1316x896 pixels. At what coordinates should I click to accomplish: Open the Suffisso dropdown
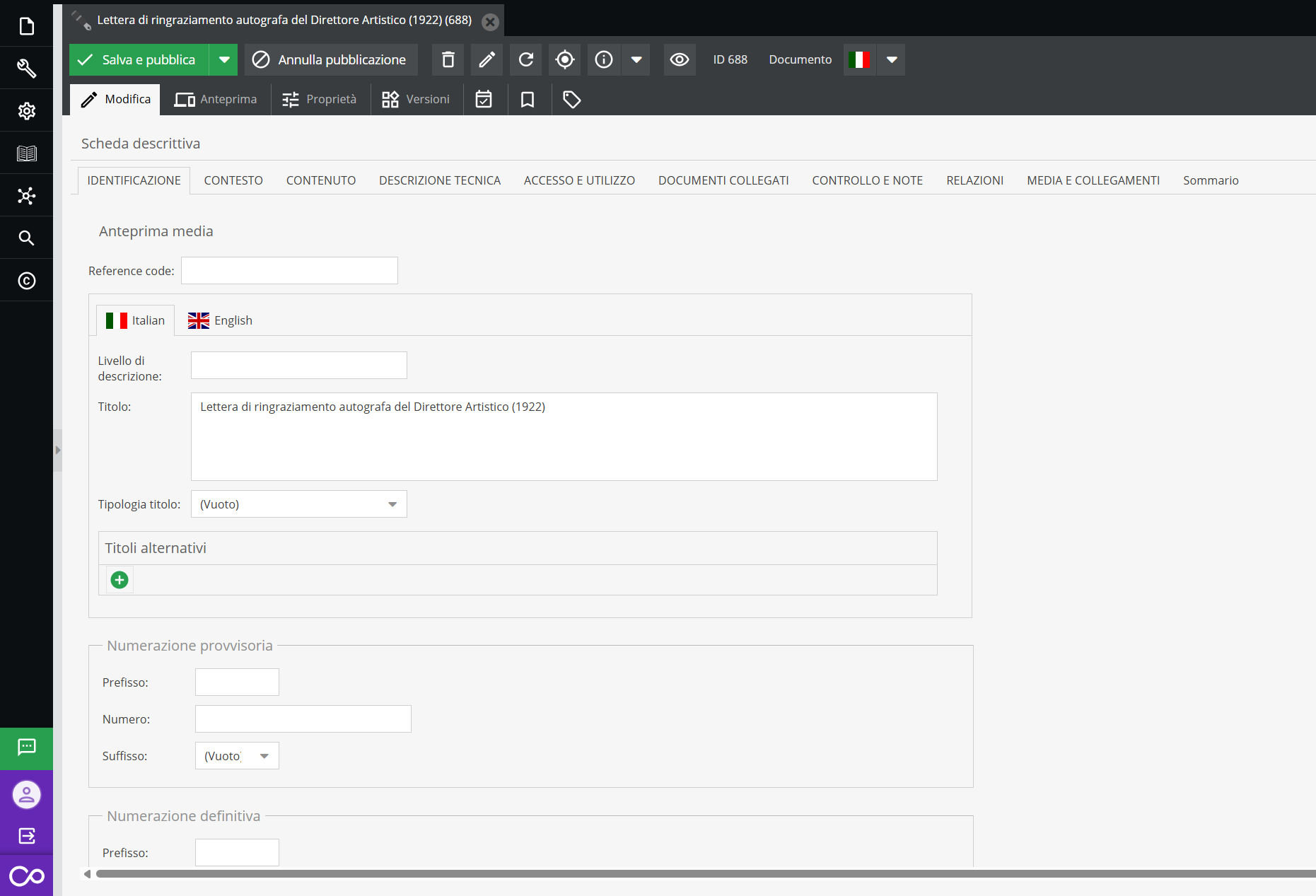(x=237, y=756)
